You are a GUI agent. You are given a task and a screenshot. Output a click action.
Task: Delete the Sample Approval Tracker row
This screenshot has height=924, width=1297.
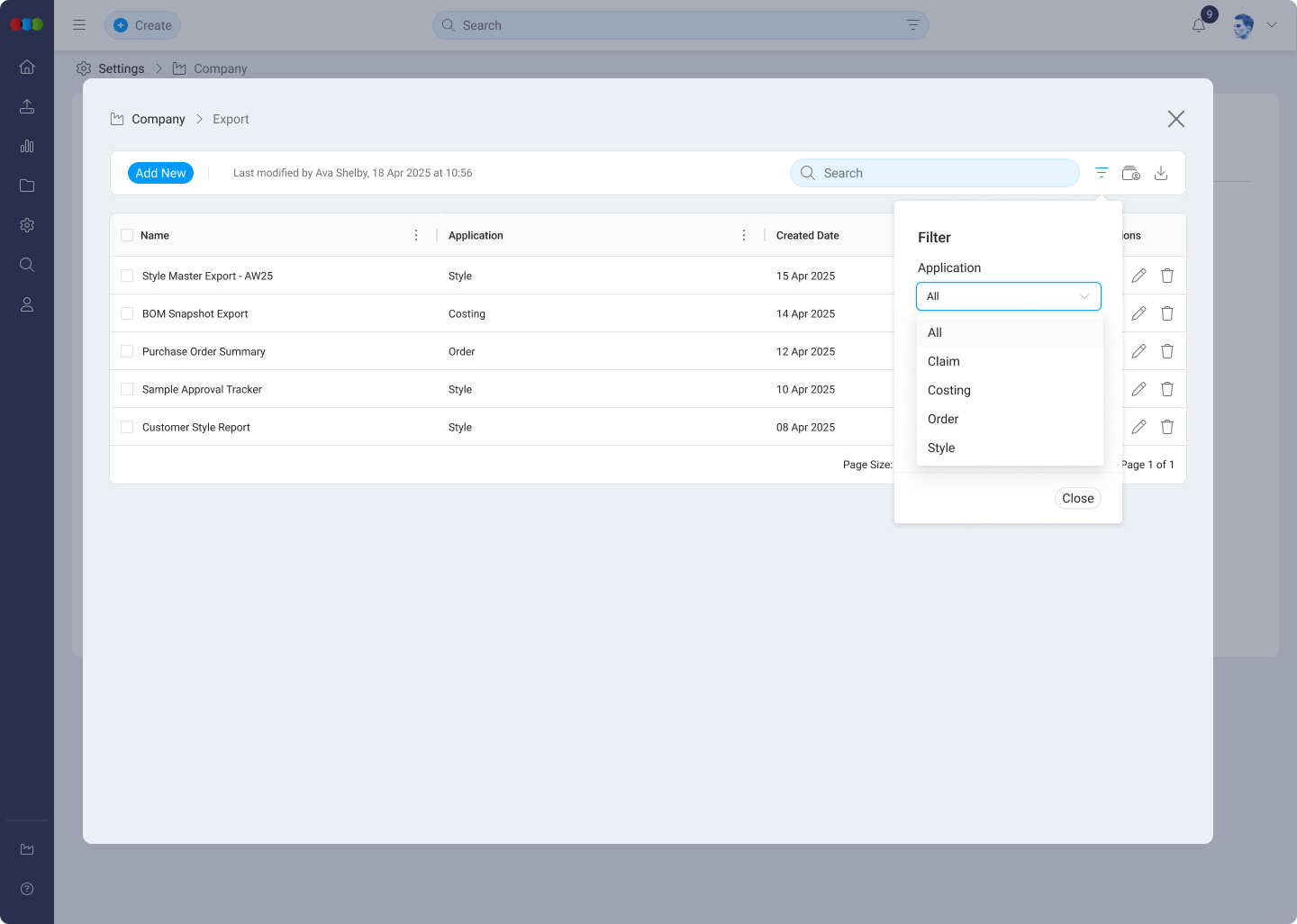tap(1167, 389)
